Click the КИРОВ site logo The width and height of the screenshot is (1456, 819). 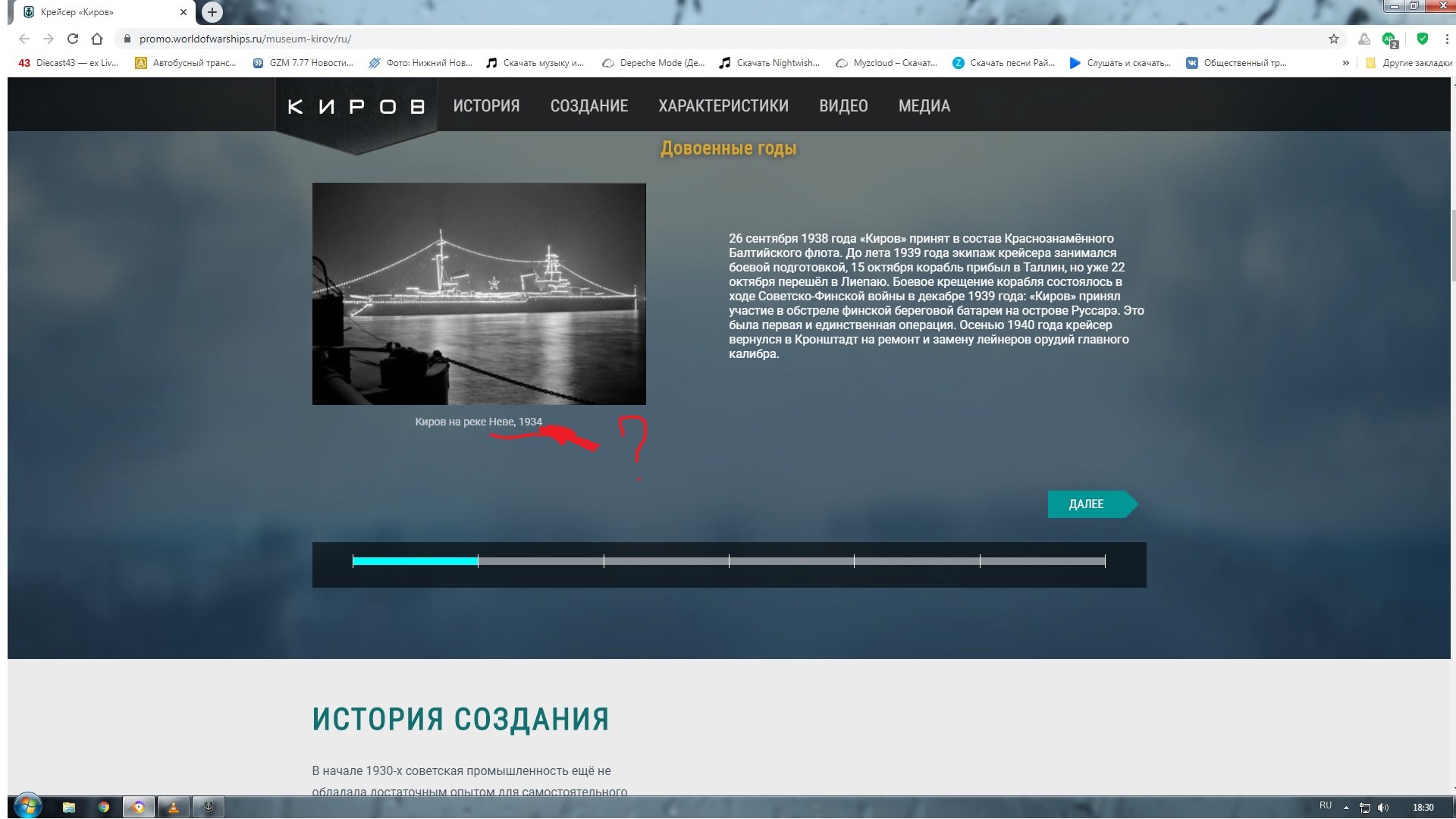coord(356,107)
